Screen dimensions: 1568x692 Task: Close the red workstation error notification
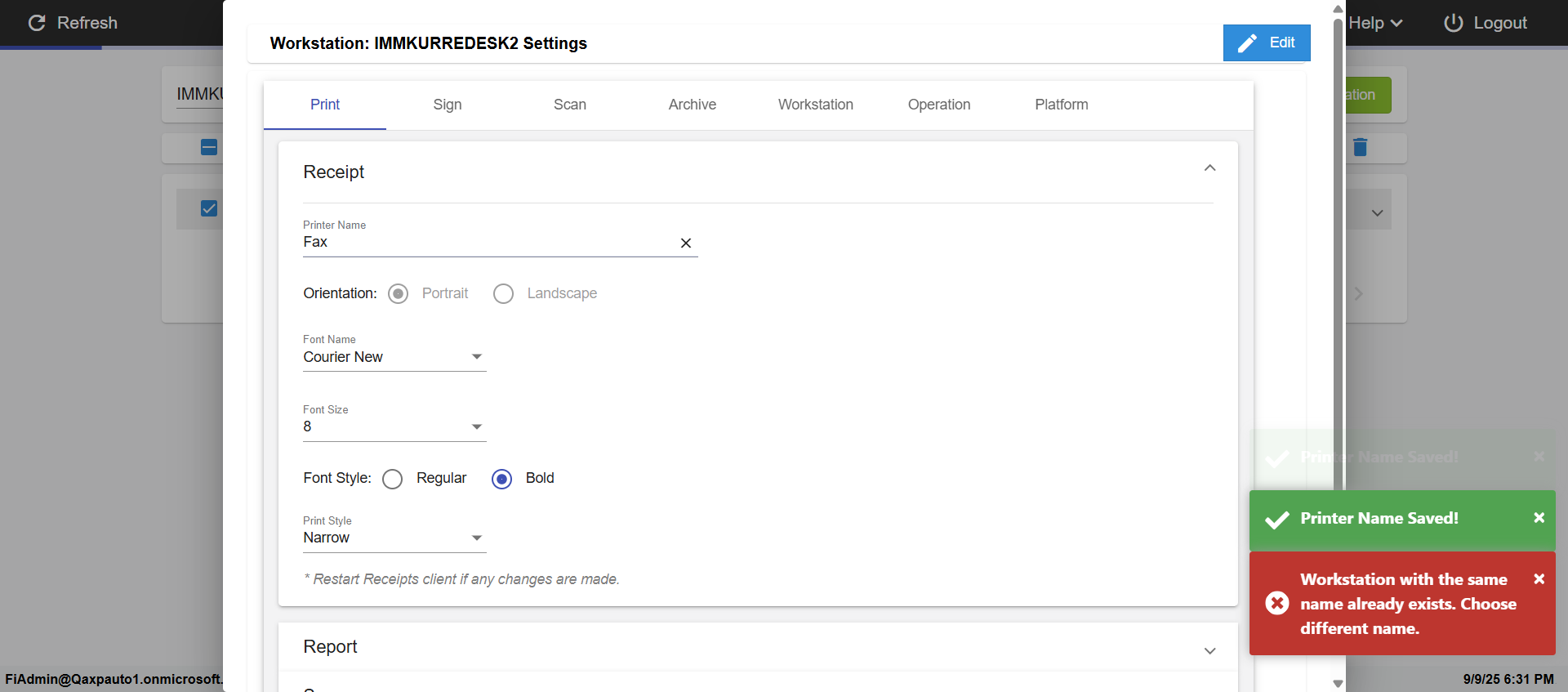pos(1539,579)
